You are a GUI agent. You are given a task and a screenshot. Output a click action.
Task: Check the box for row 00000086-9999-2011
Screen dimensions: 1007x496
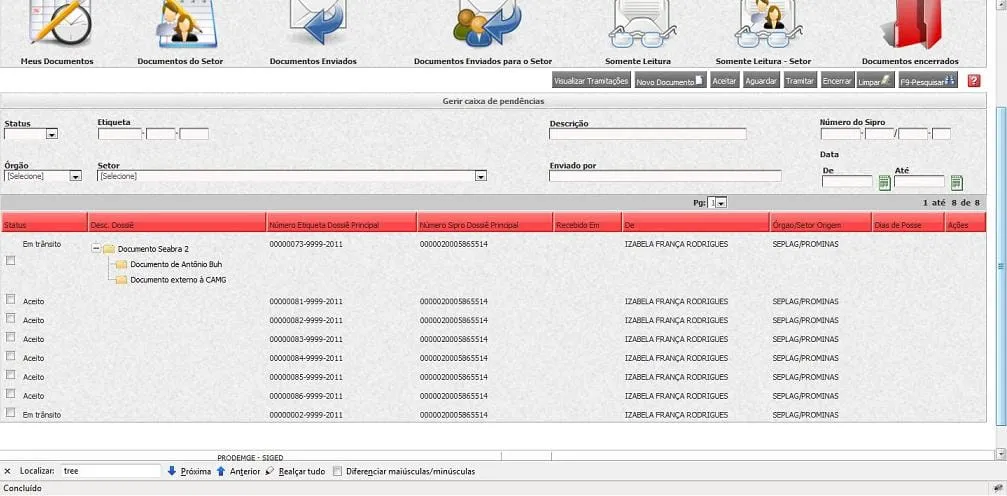click(10, 393)
